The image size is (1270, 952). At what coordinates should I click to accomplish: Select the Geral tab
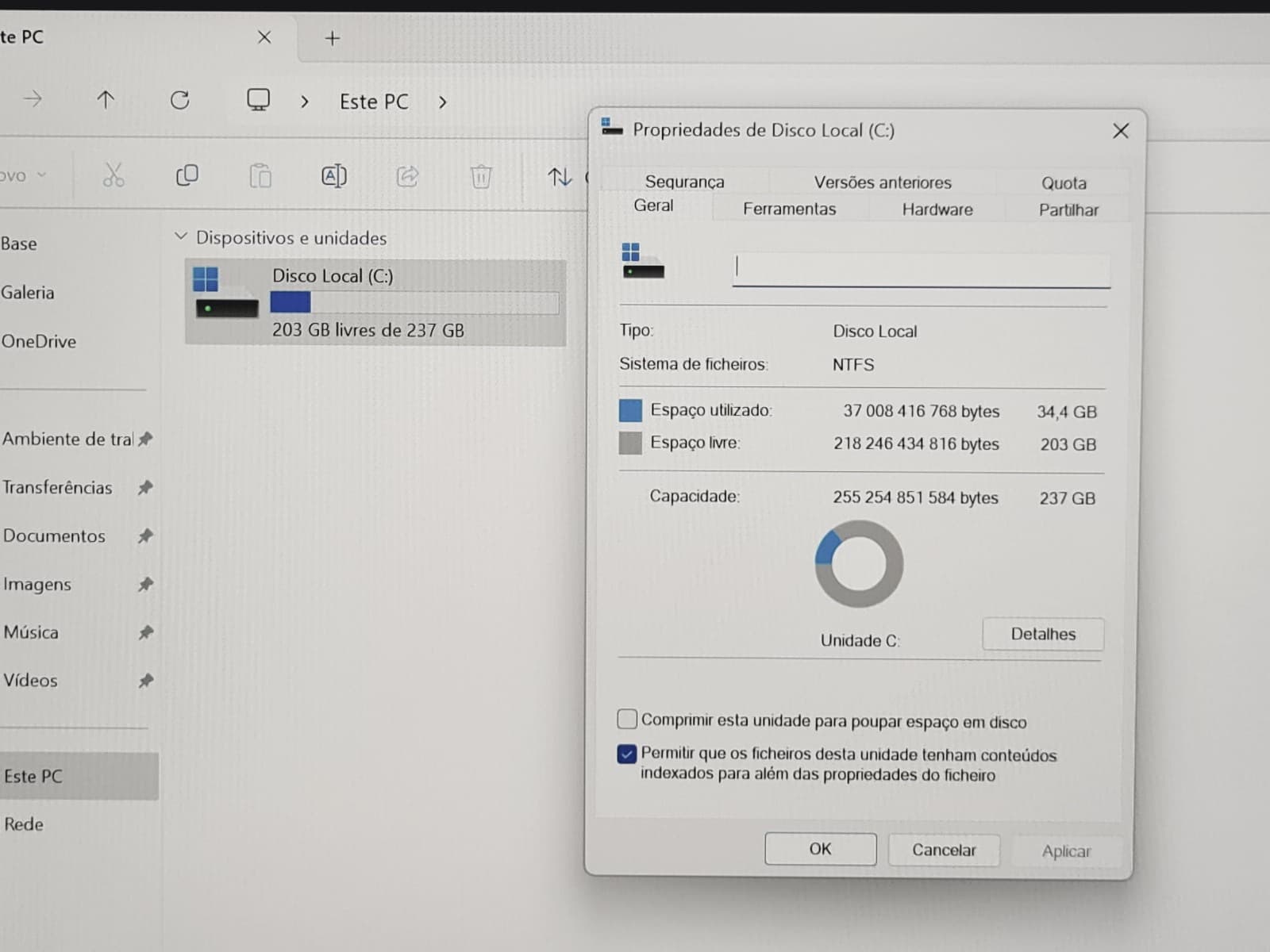653,205
